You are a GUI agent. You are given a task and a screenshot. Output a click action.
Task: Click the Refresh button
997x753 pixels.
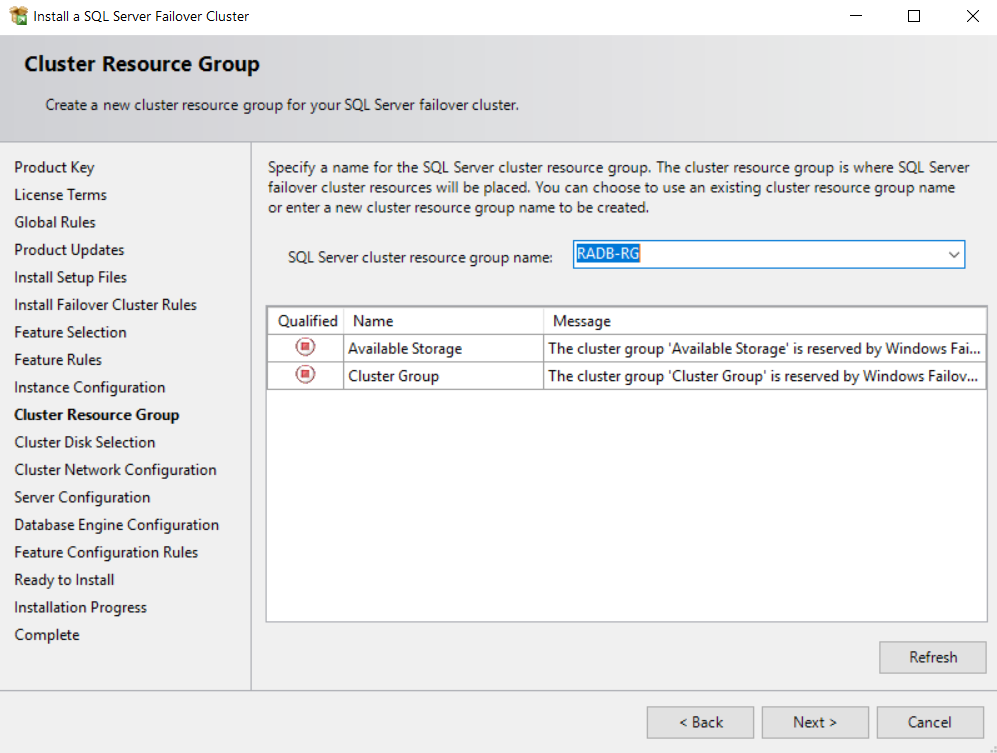[x=933, y=657]
